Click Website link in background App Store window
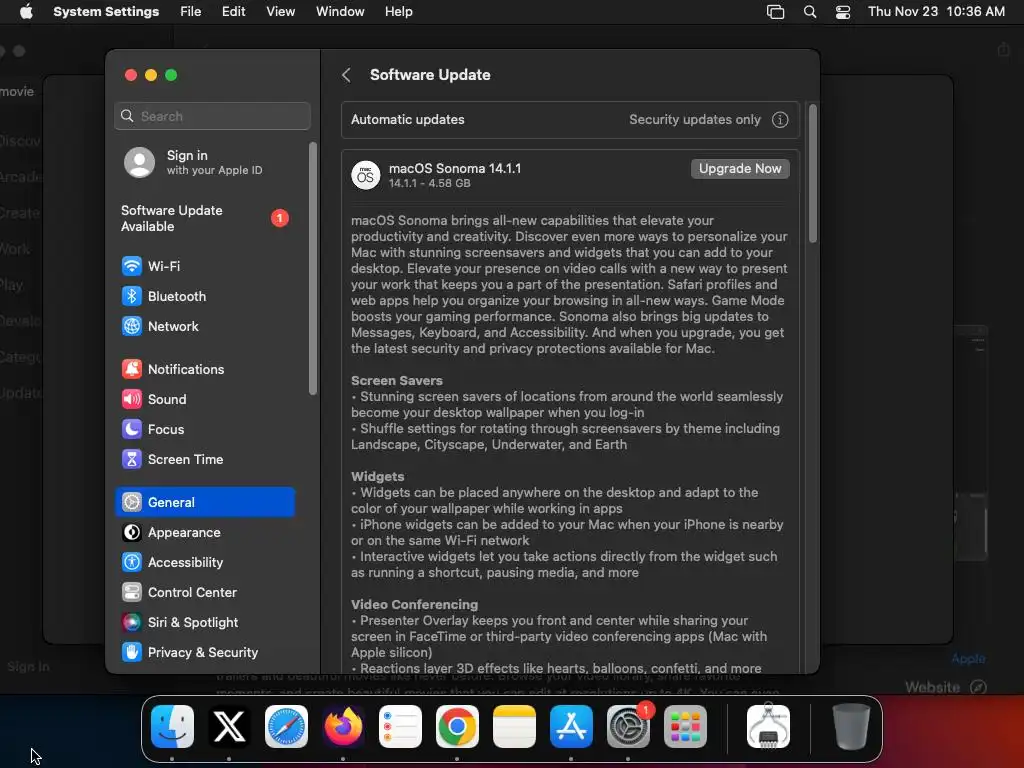Screen dimensions: 1024x768 (946, 687)
